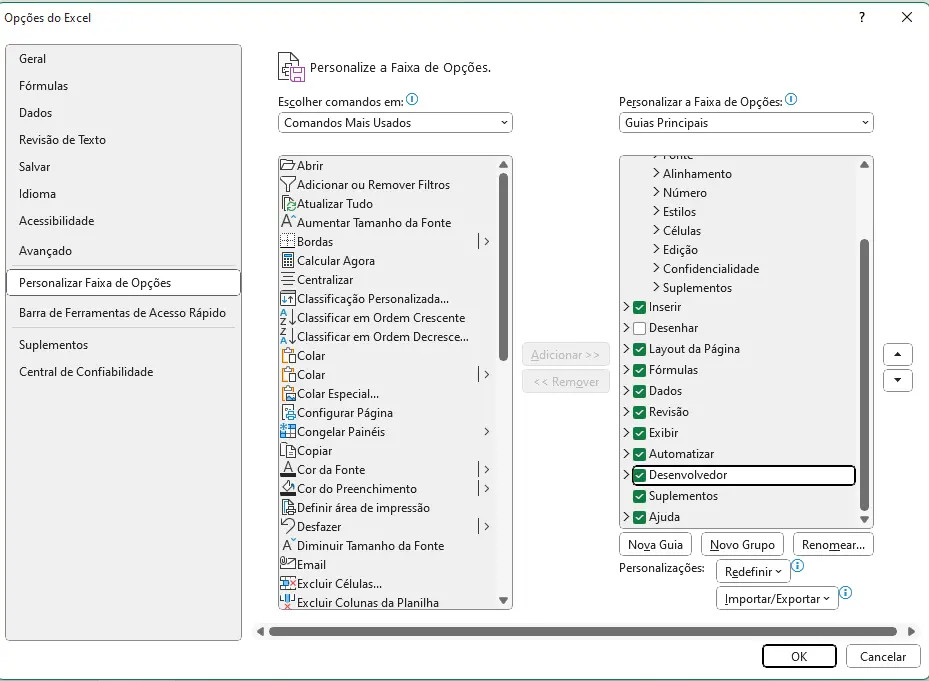Click the info icon next to Redefinir
Image resolution: width=929 pixels, height=681 pixels.
[x=797, y=565]
